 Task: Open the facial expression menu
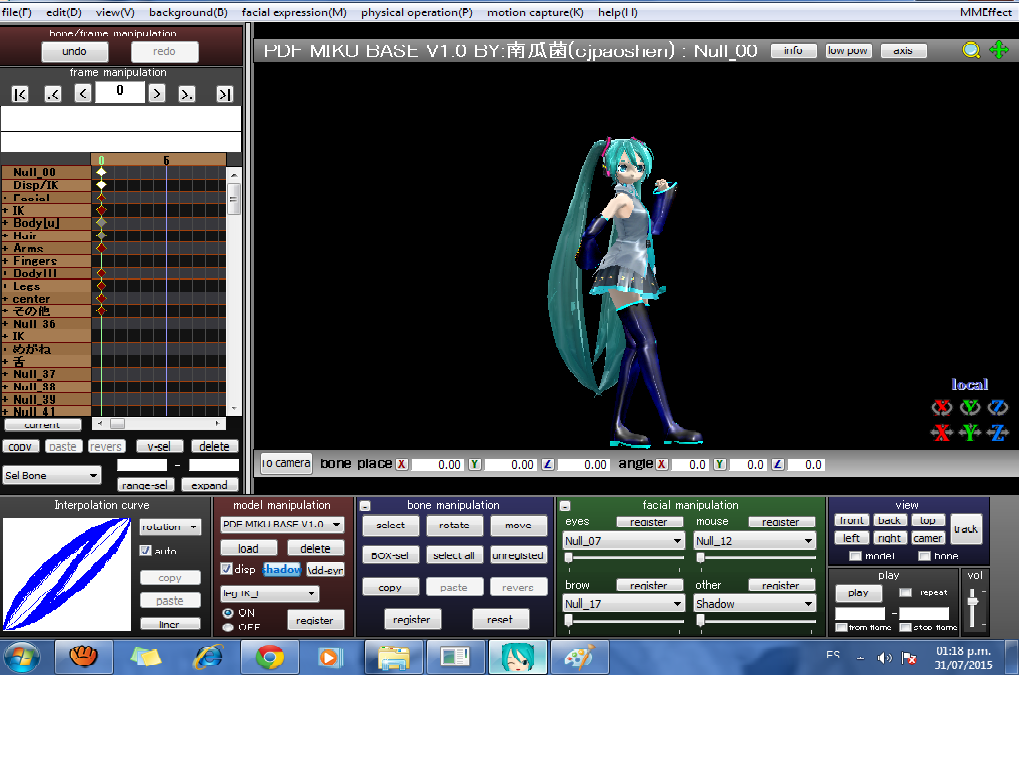294,12
